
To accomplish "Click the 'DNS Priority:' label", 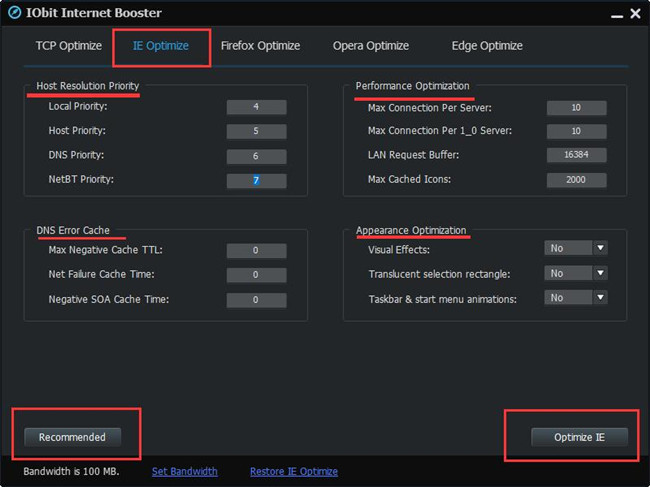I will (x=76, y=155).
